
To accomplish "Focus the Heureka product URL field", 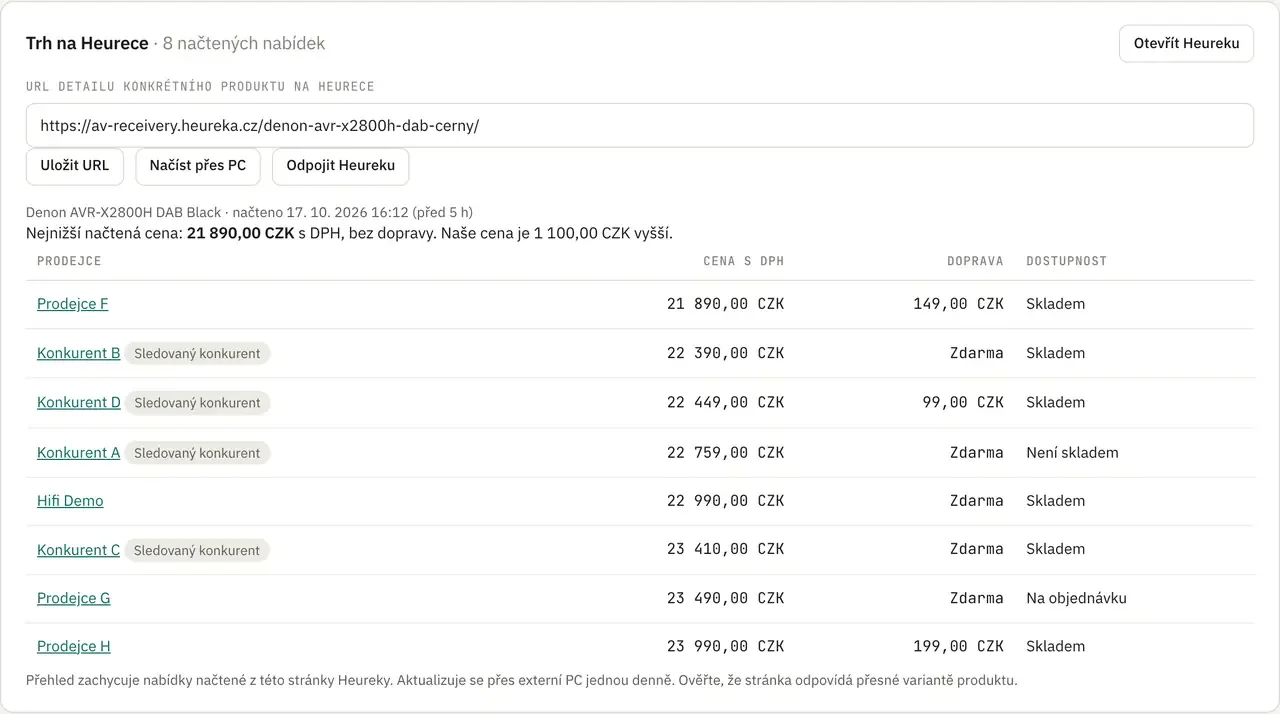I will coord(640,126).
